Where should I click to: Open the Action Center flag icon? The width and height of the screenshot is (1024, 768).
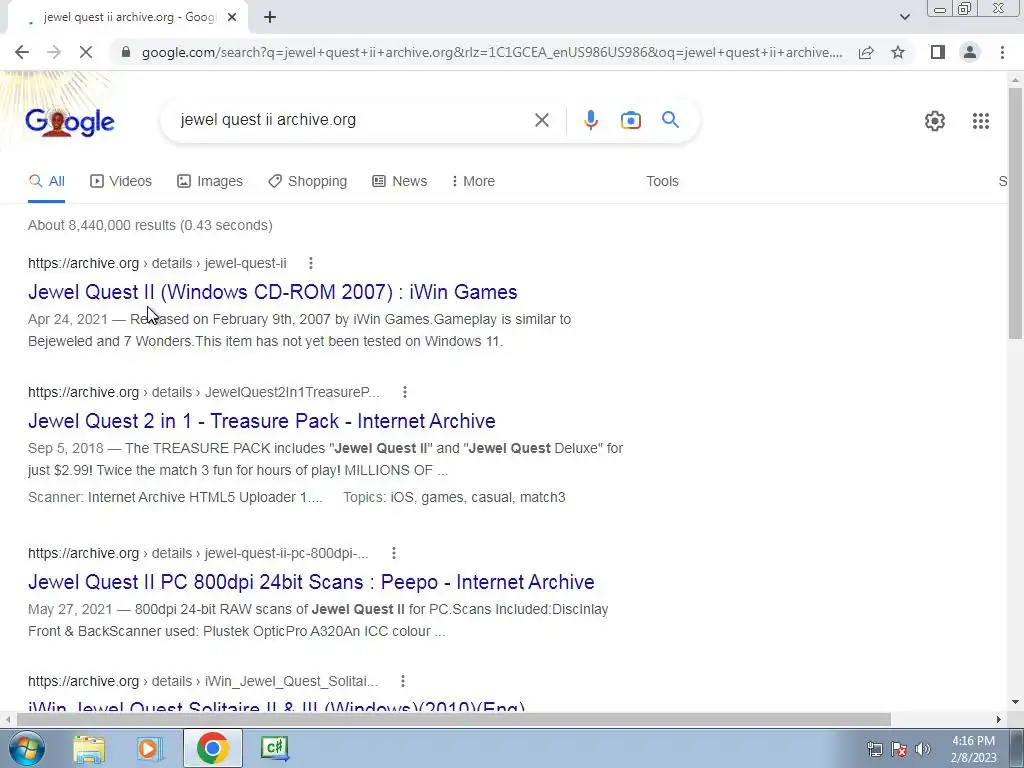point(899,749)
